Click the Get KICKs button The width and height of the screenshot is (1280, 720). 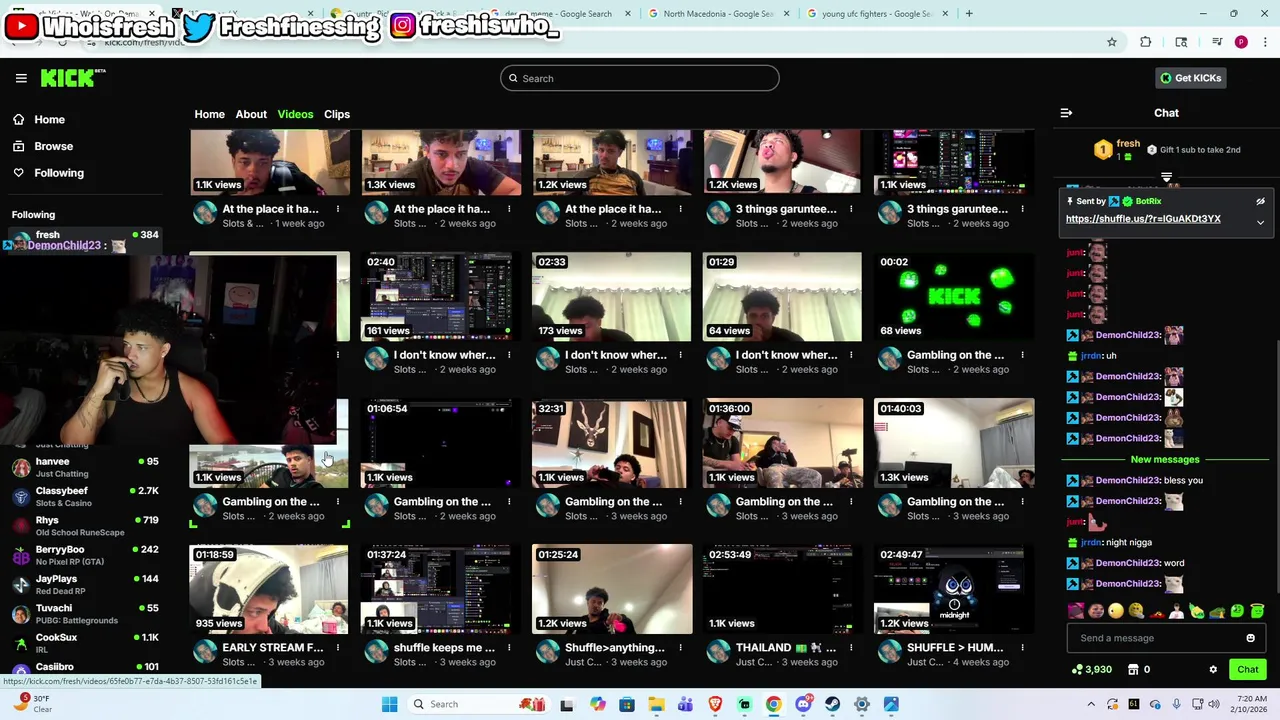pyautogui.click(x=1190, y=78)
